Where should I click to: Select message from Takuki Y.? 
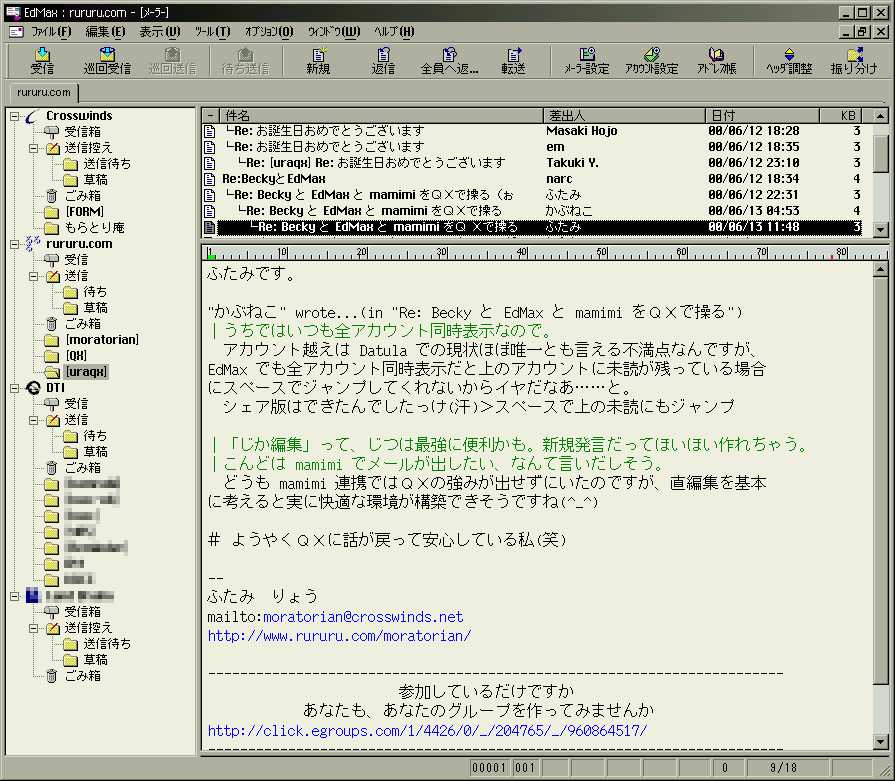coord(532,163)
